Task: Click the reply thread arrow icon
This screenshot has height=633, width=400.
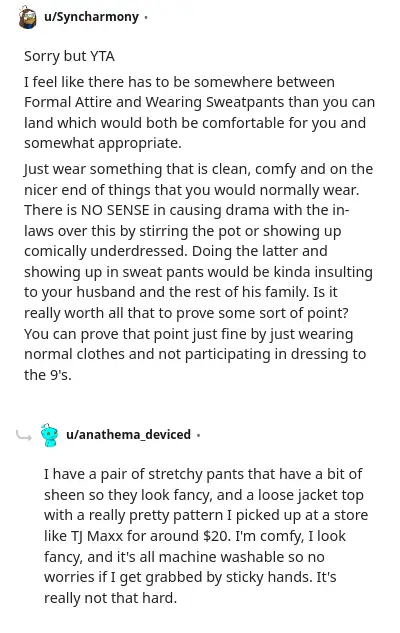Action: 23,436
